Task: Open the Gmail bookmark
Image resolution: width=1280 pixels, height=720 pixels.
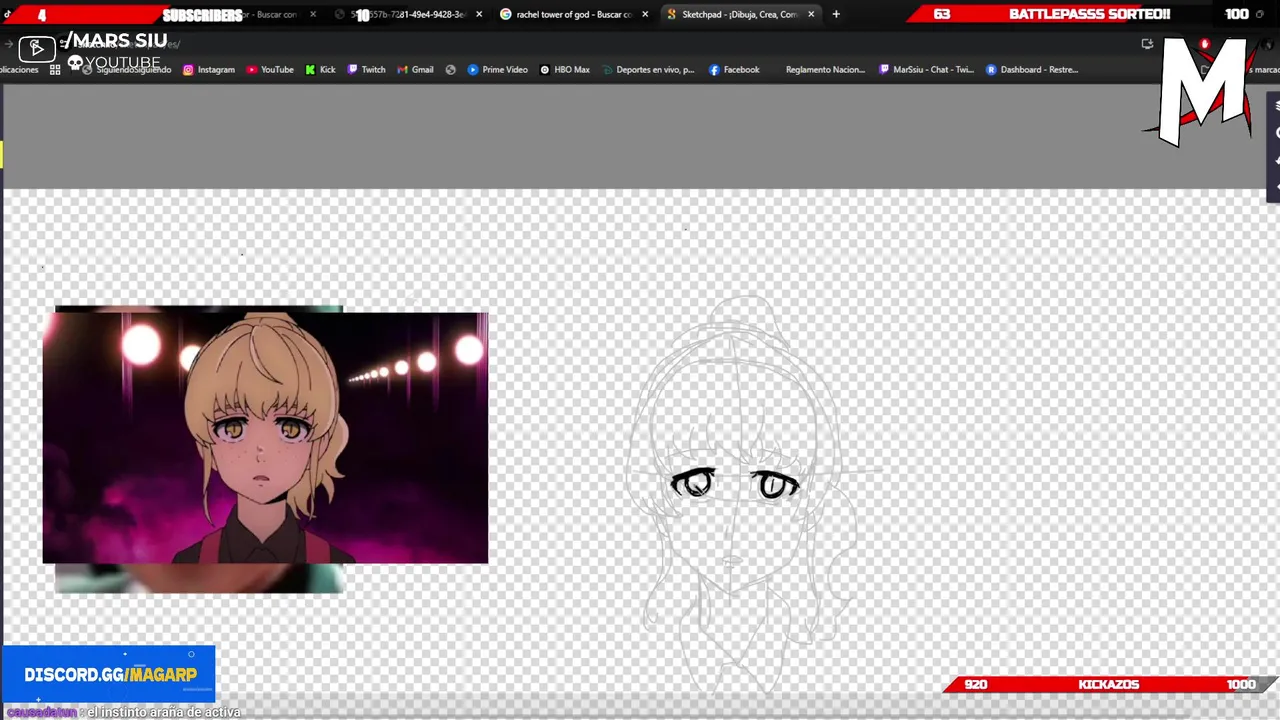Action: (x=415, y=70)
